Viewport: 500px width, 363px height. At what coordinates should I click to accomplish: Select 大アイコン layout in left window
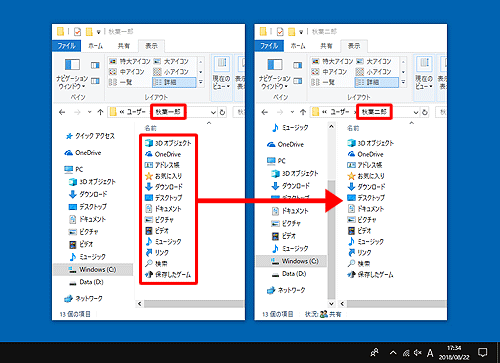tap(171, 61)
